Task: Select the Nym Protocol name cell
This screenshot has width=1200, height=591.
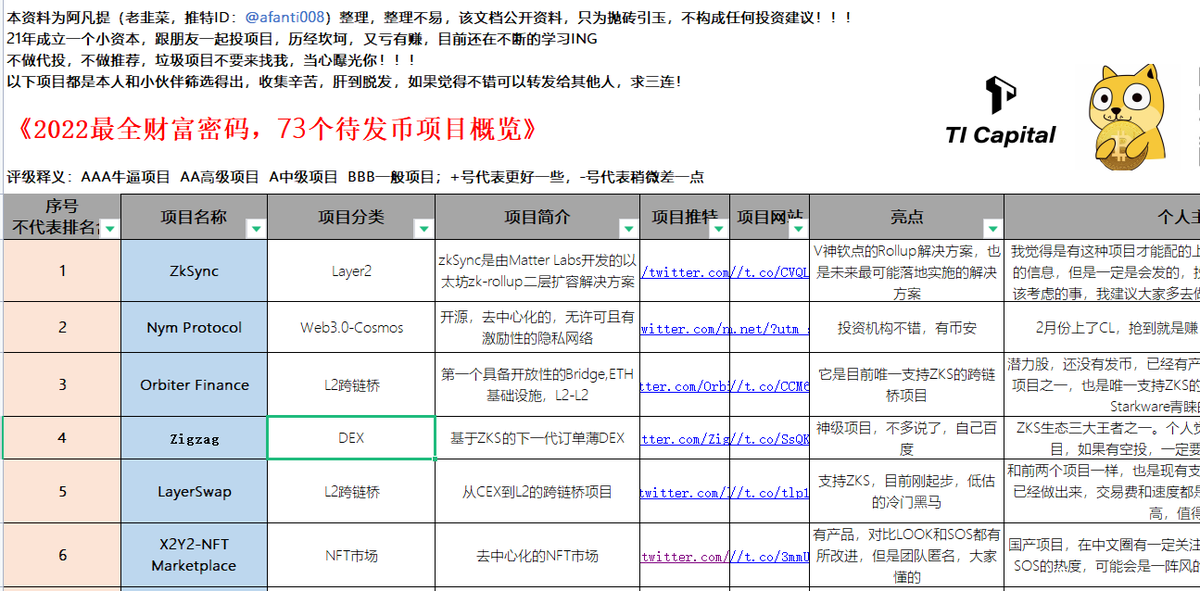Action: point(194,327)
